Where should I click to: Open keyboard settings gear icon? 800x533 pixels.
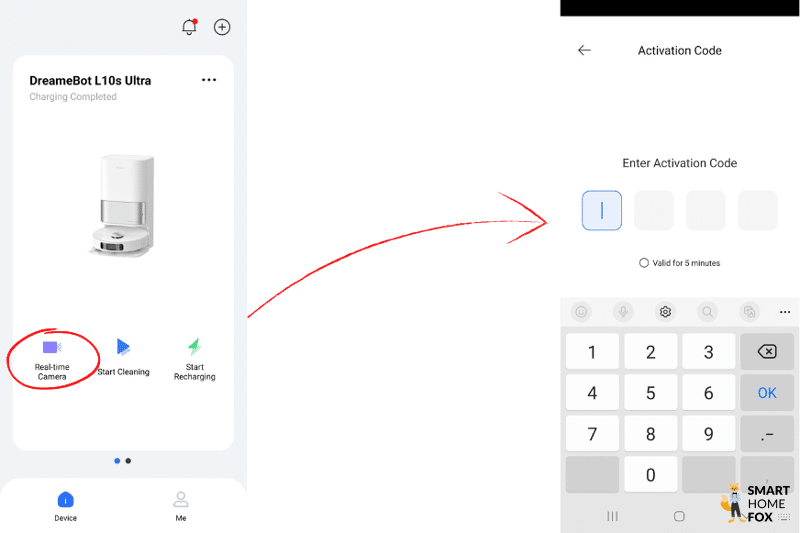click(x=665, y=312)
